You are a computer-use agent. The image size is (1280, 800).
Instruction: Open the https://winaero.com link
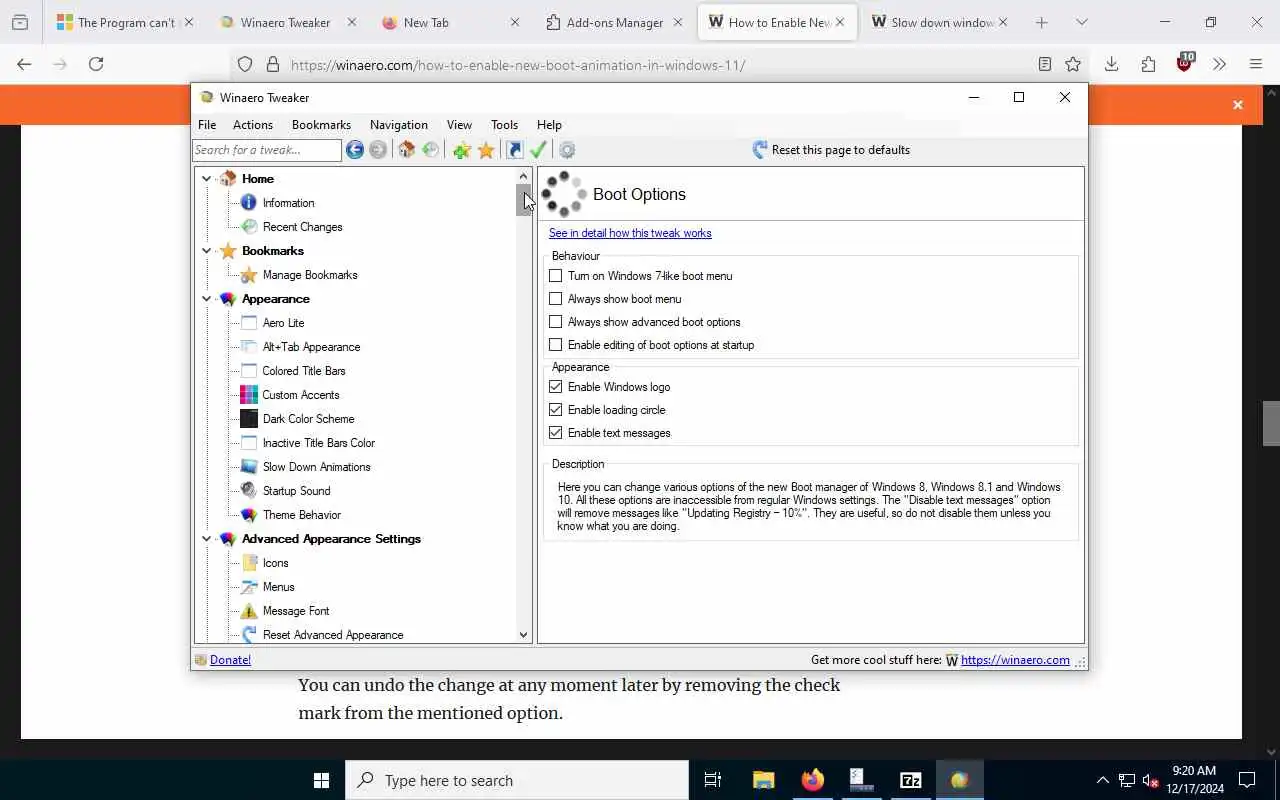pyautogui.click(x=1015, y=660)
